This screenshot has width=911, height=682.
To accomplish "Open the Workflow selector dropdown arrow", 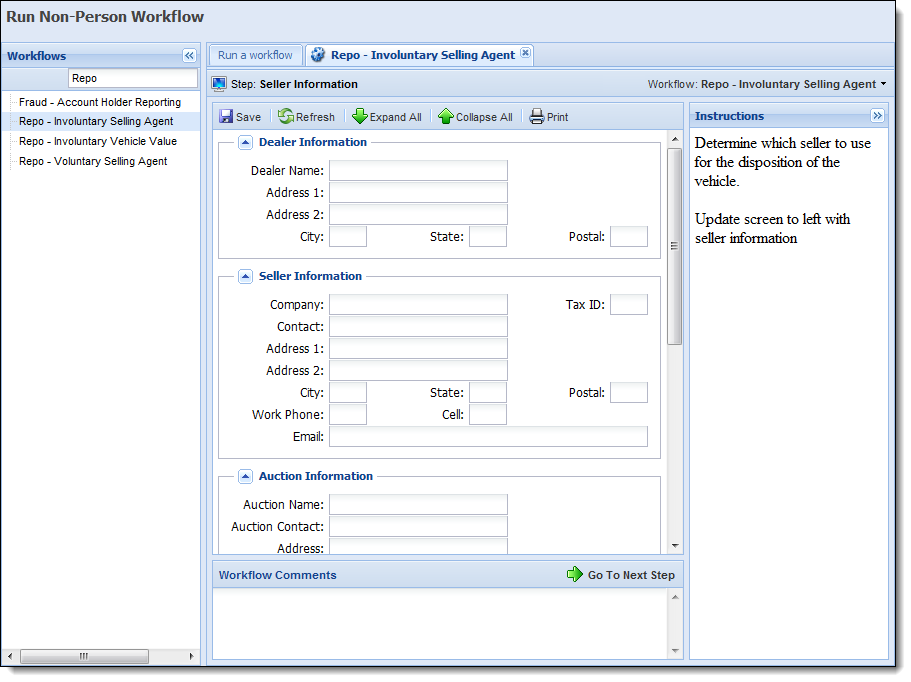I will tap(884, 84).
